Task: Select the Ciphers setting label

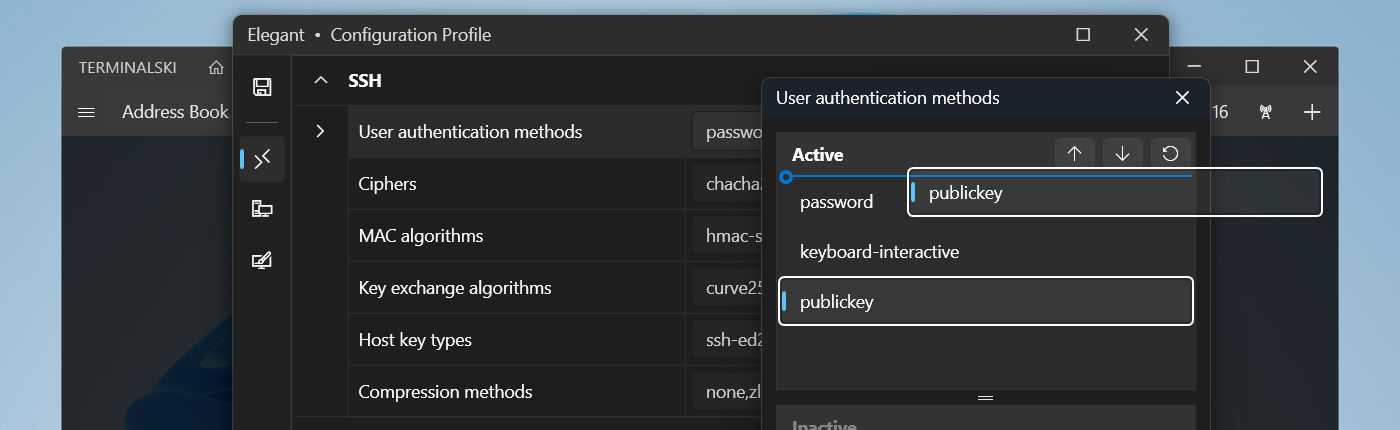Action: coord(387,184)
